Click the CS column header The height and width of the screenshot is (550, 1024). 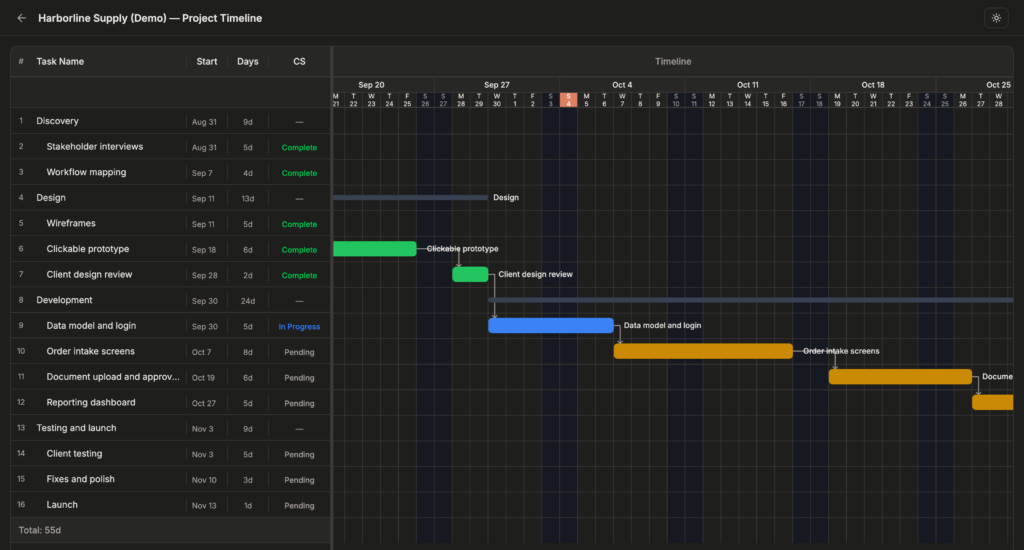pyautogui.click(x=299, y=61)
